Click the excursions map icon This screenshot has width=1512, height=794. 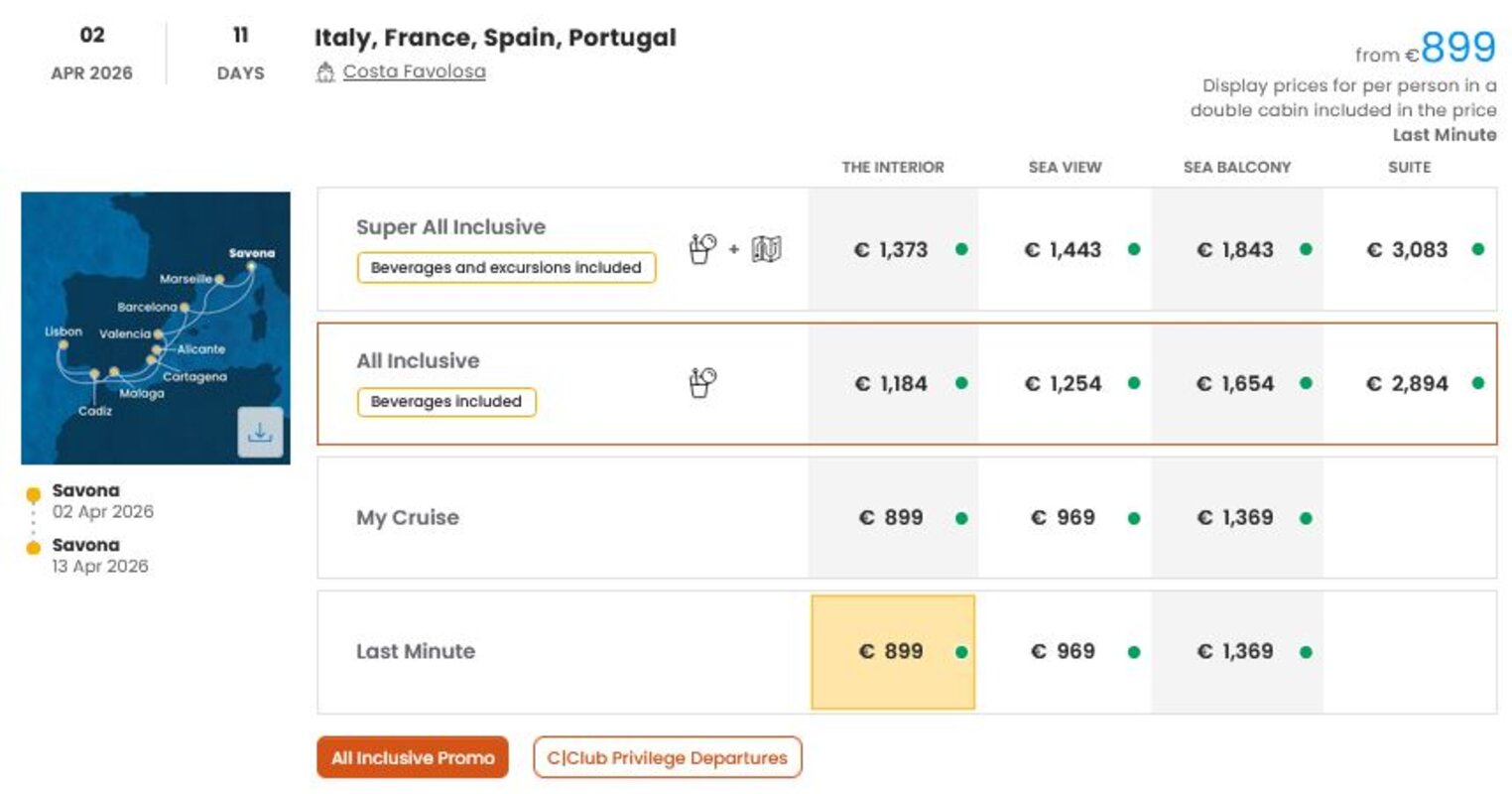point(766,248)
